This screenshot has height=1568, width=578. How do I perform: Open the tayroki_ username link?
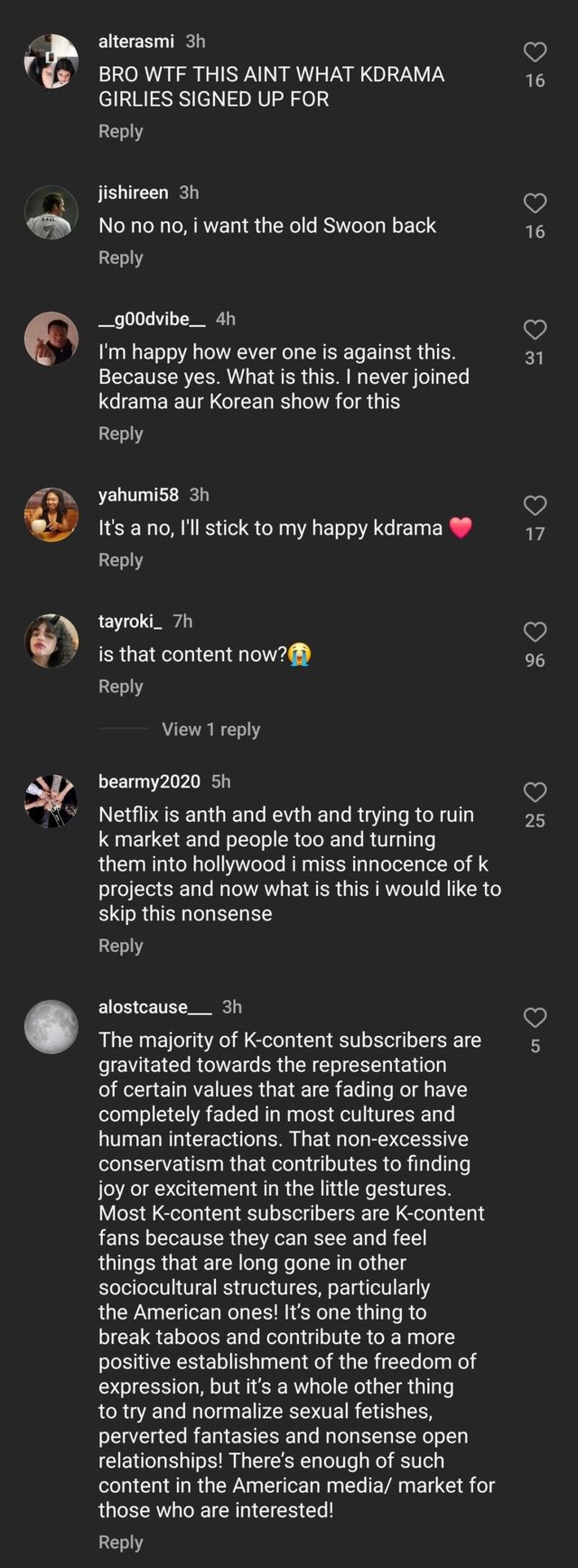[x=131, y=621]
